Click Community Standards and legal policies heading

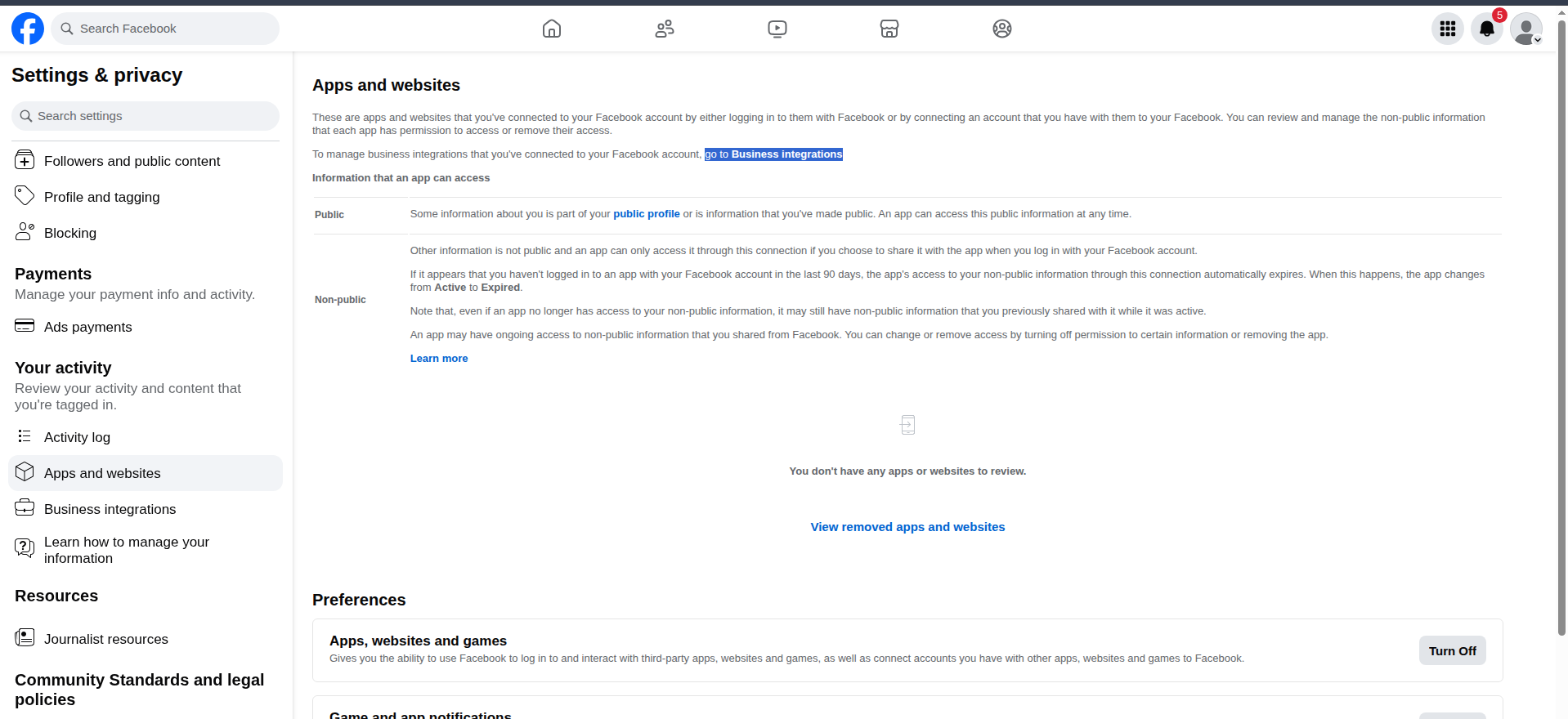point(139,690)
